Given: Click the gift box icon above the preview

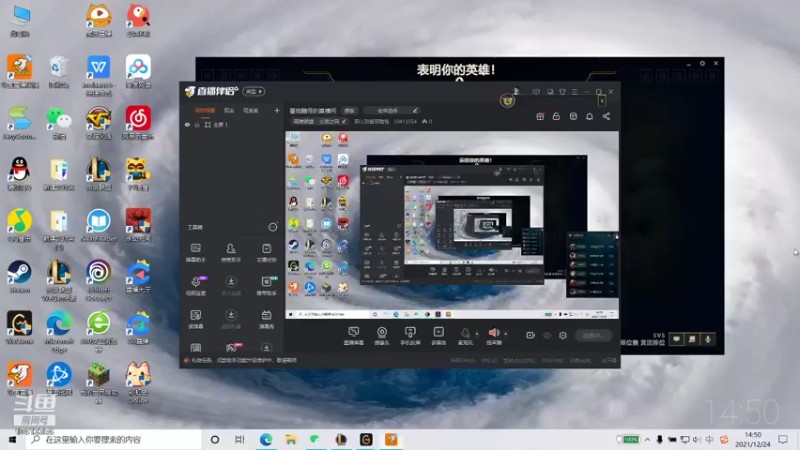Looking at the screenshot, I should click(x=540, y=116).
